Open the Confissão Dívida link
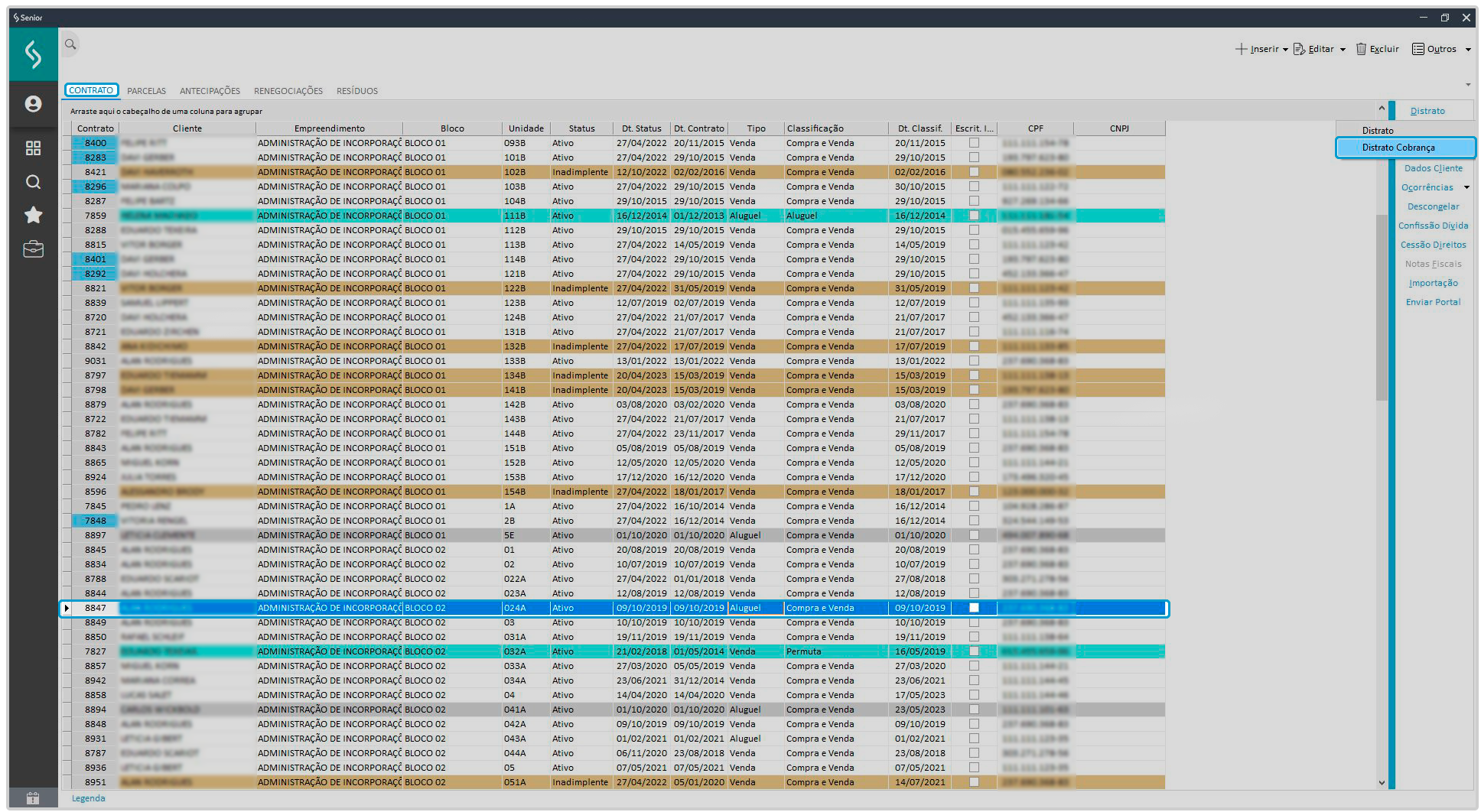 pos(1434,226)
